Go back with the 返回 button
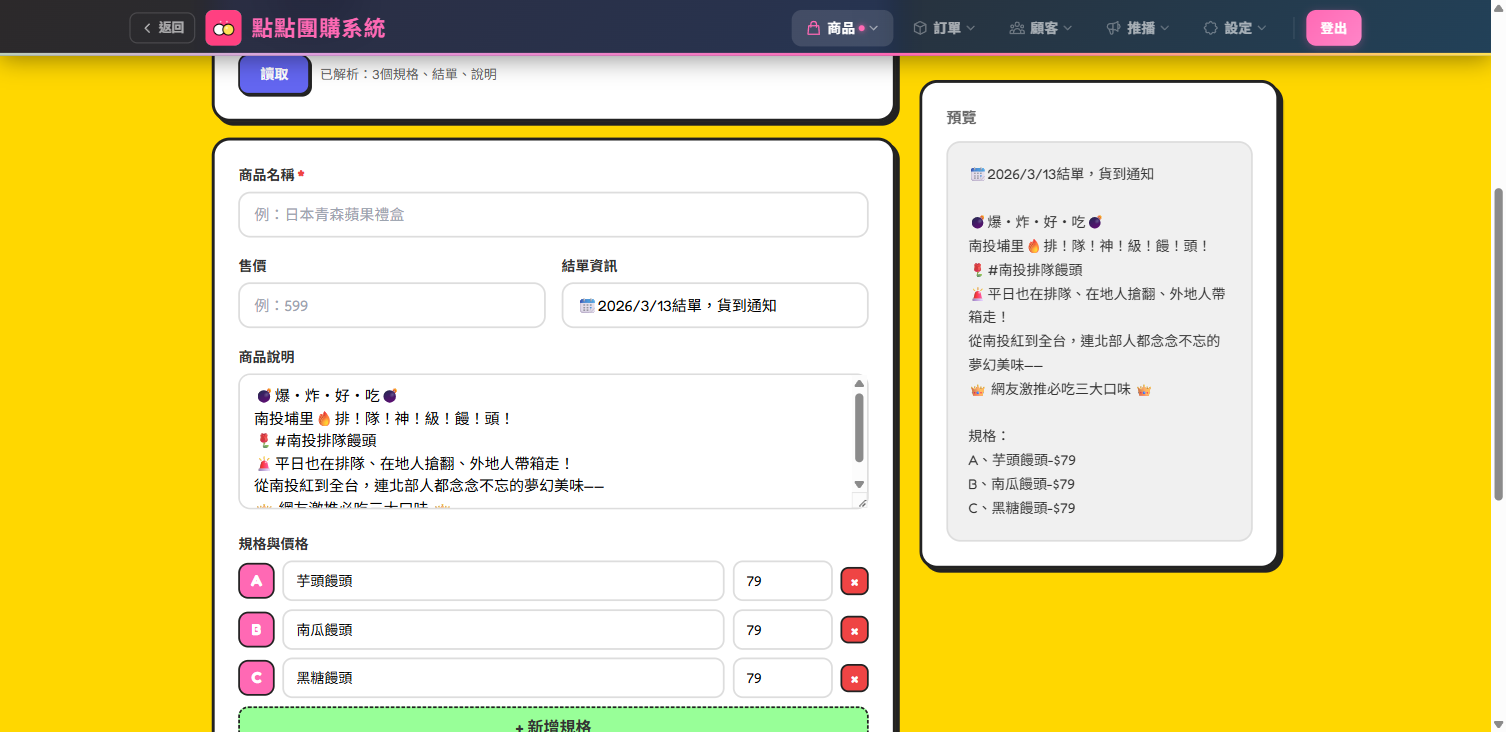The width and height of the screenshot is (1506, 732). pos(163,28)
